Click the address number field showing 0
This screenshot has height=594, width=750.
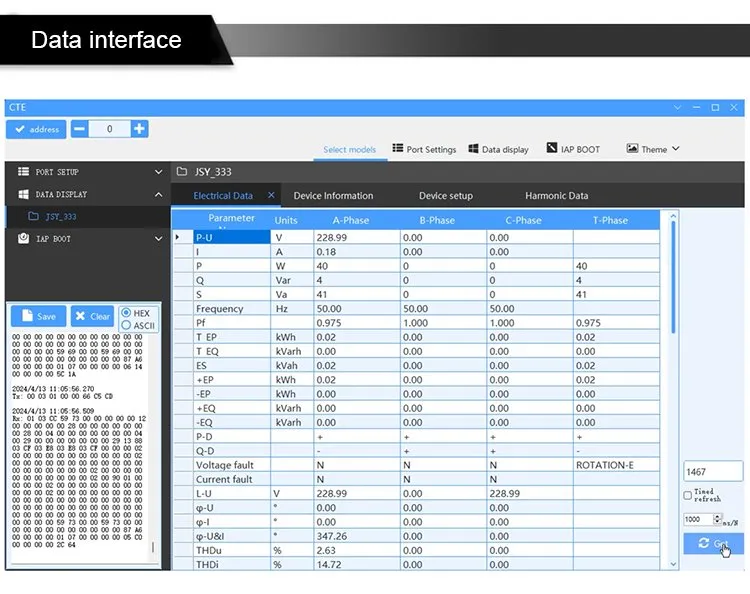click(x=110, y=129)
